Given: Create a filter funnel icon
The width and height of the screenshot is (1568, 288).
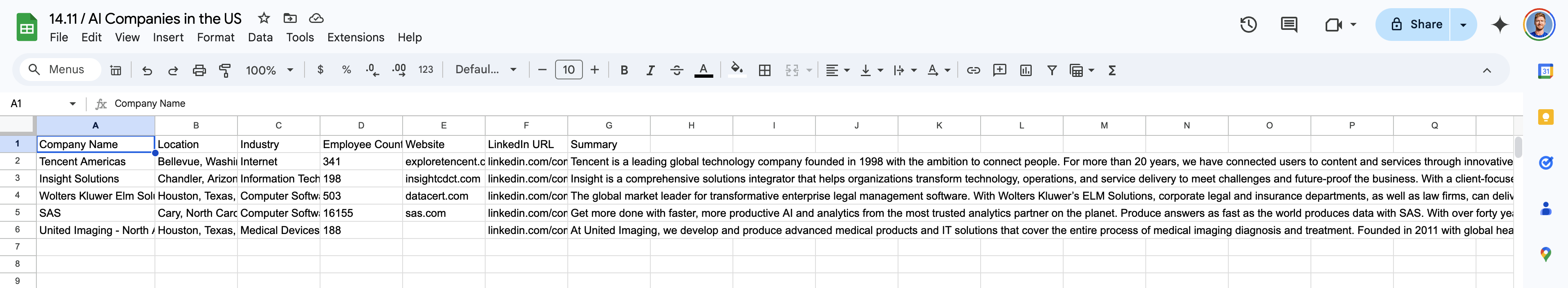Looking at the screenshot, I should pos(1051,70).
